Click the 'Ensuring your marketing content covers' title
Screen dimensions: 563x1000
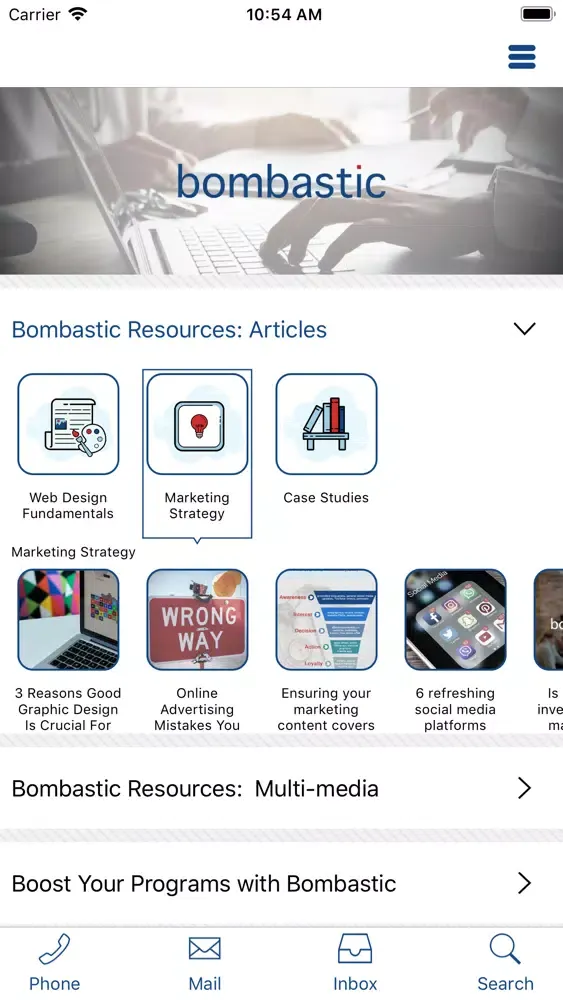tap(326, 709)
